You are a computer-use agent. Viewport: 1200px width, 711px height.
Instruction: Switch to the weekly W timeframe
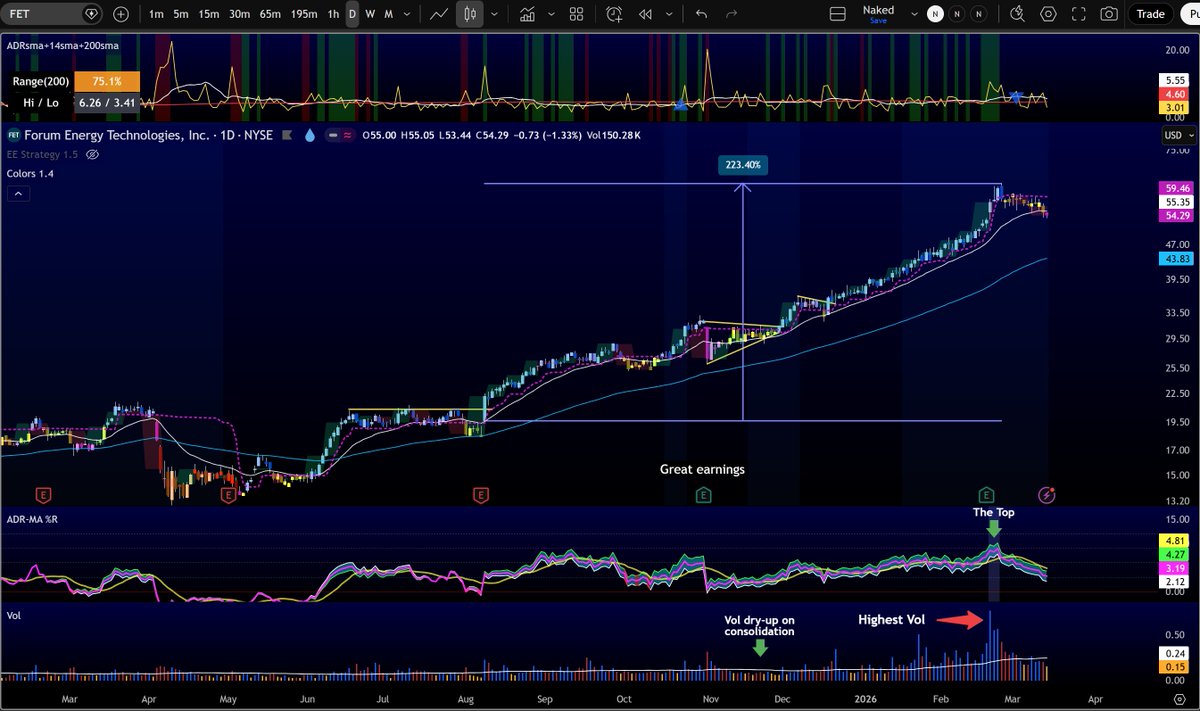click(370, 14)
